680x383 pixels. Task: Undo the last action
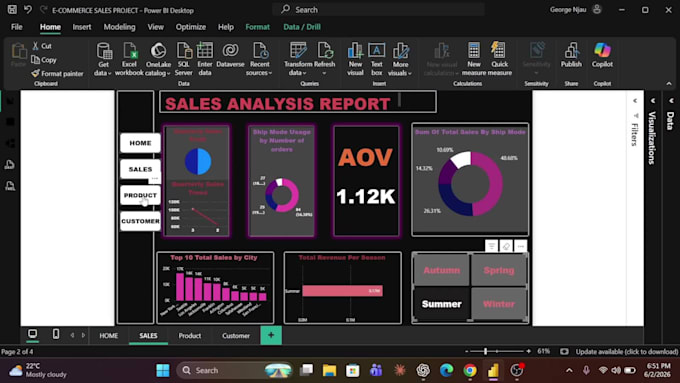(x=28, y=10)
